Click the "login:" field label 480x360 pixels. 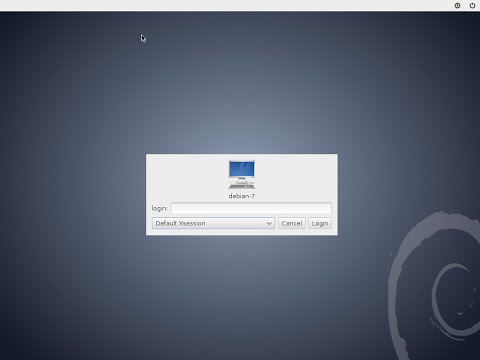click(160, 208)
